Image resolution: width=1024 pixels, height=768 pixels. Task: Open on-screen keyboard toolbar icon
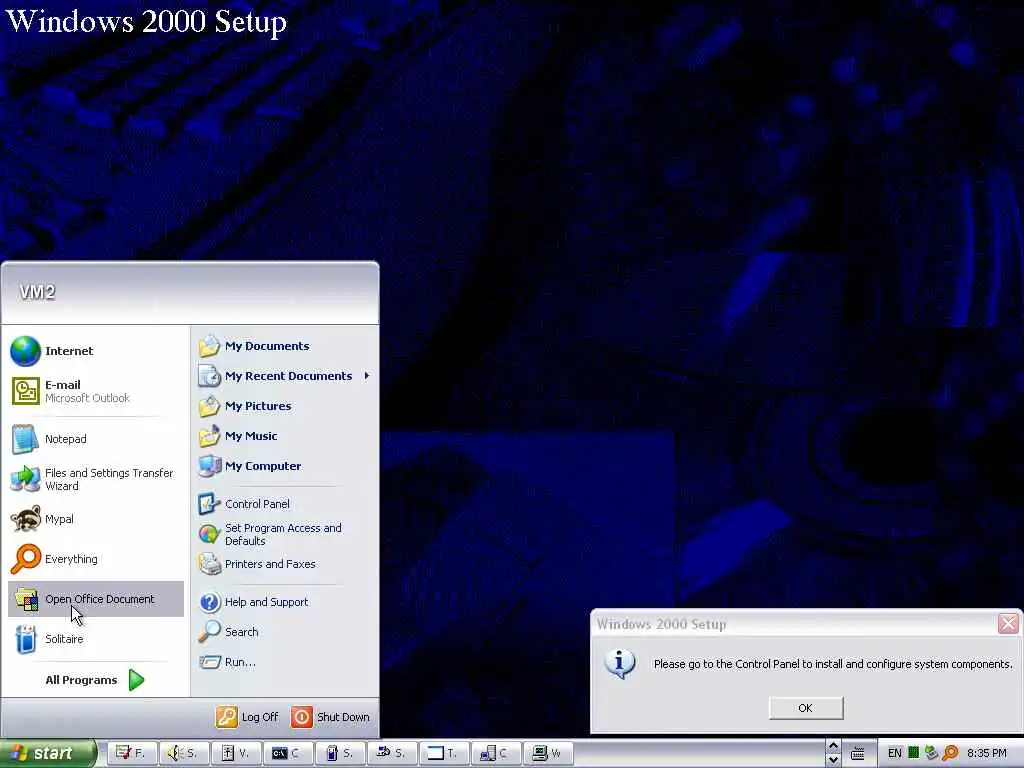click(858, 754)
